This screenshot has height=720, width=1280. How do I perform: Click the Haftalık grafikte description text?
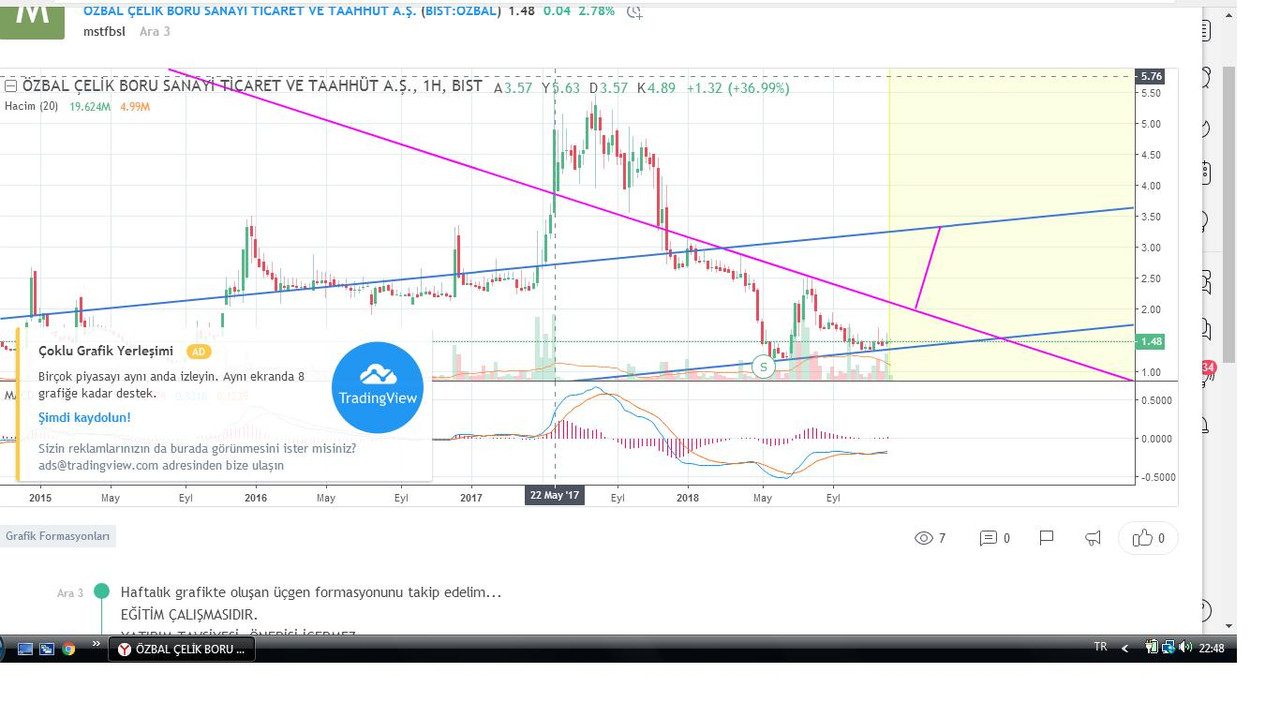coord(311,592)
